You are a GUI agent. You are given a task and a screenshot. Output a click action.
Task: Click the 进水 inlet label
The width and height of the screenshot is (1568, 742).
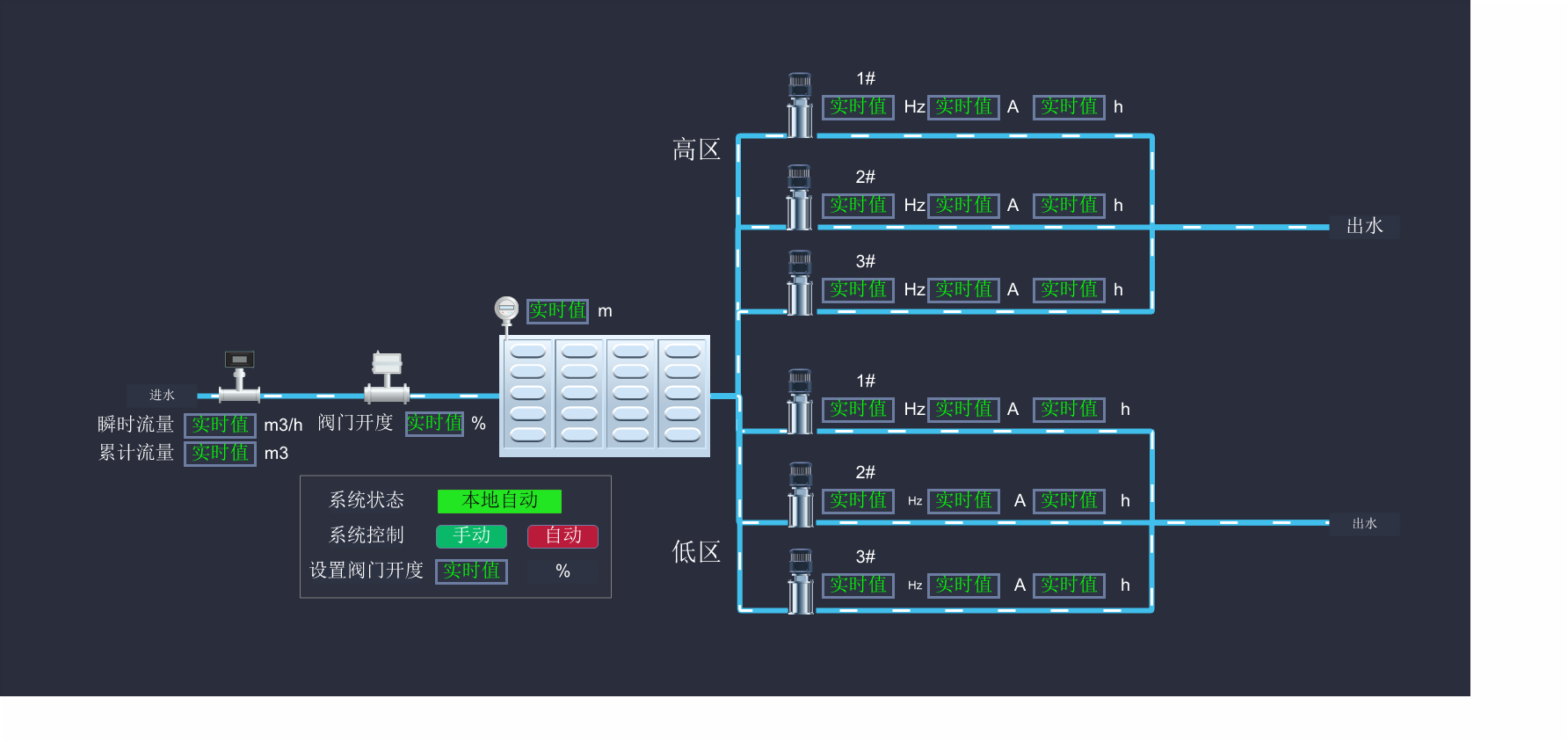(x=162, y=396)
